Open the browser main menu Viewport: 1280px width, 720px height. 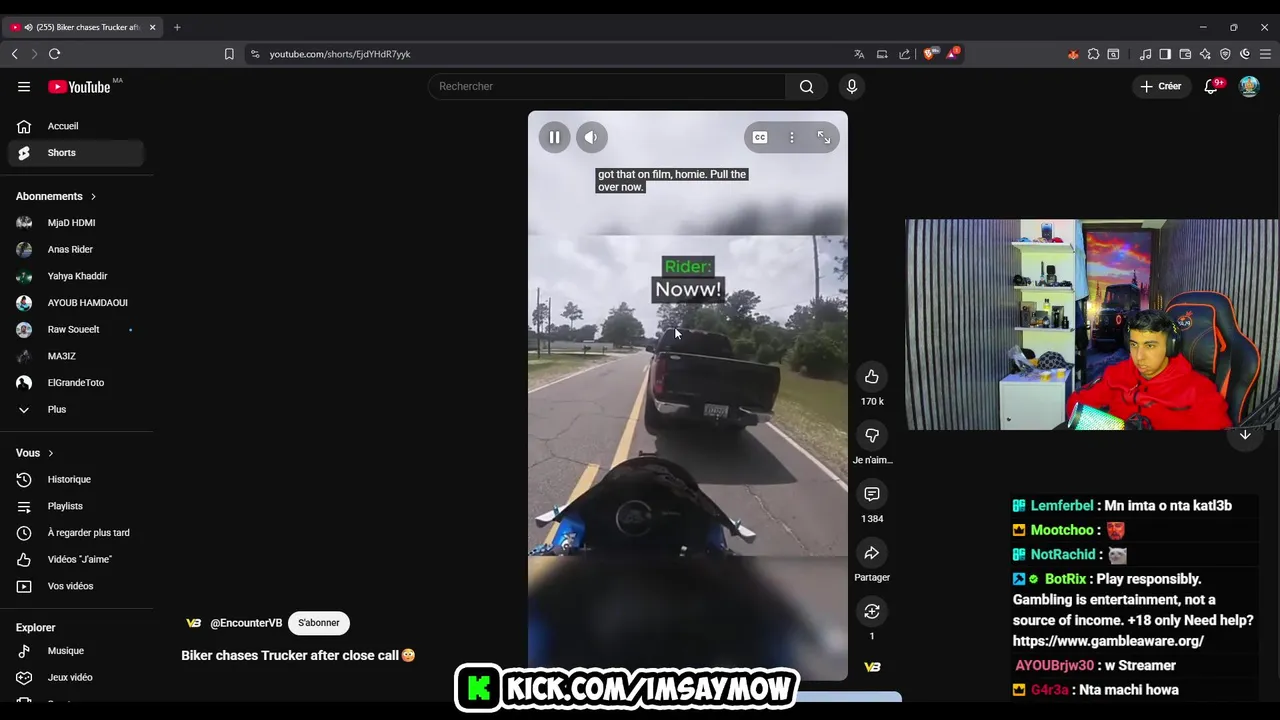(x=1265, y=54)
